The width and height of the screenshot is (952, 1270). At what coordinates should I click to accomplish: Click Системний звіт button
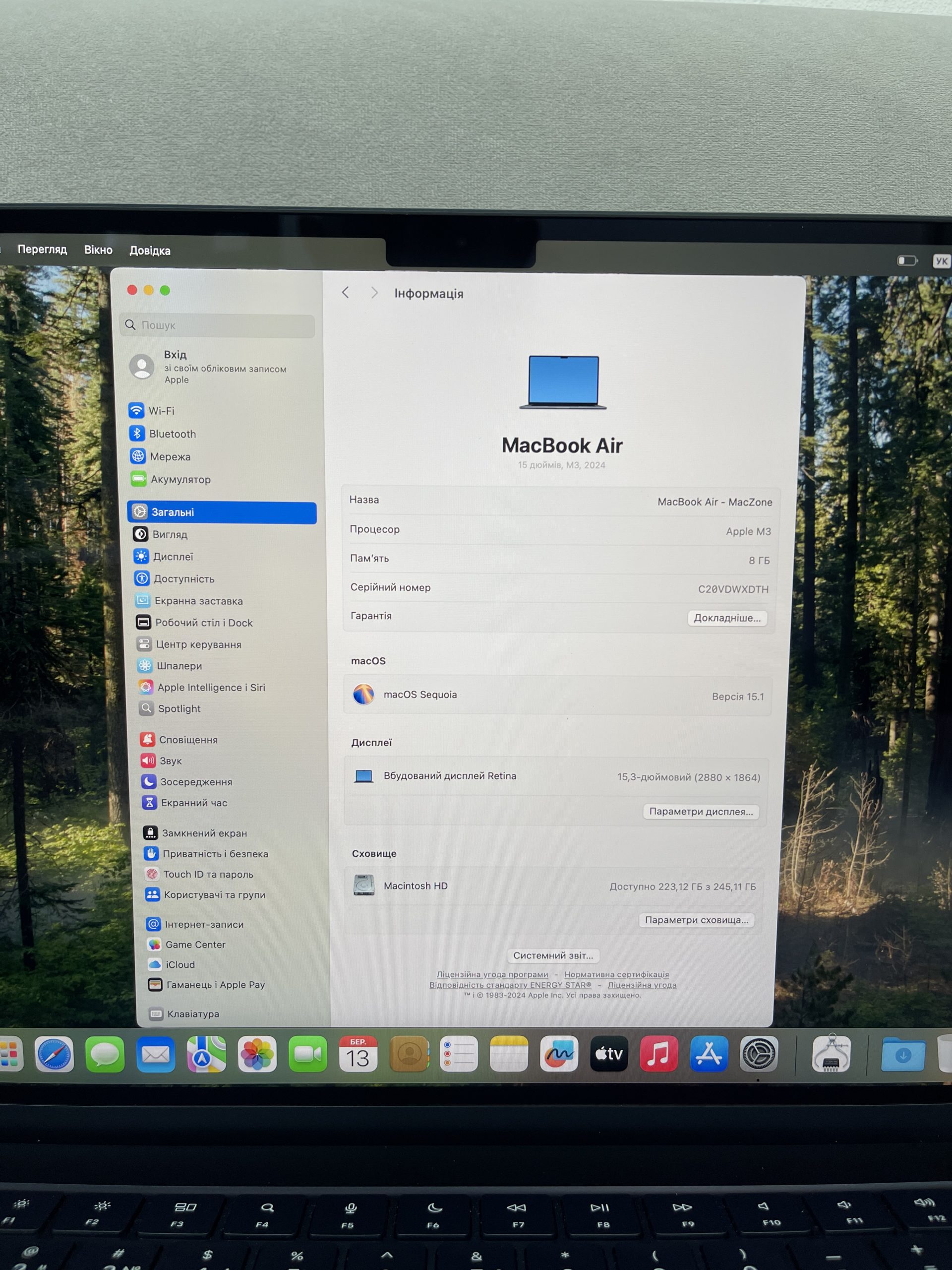tap(553, 955)
